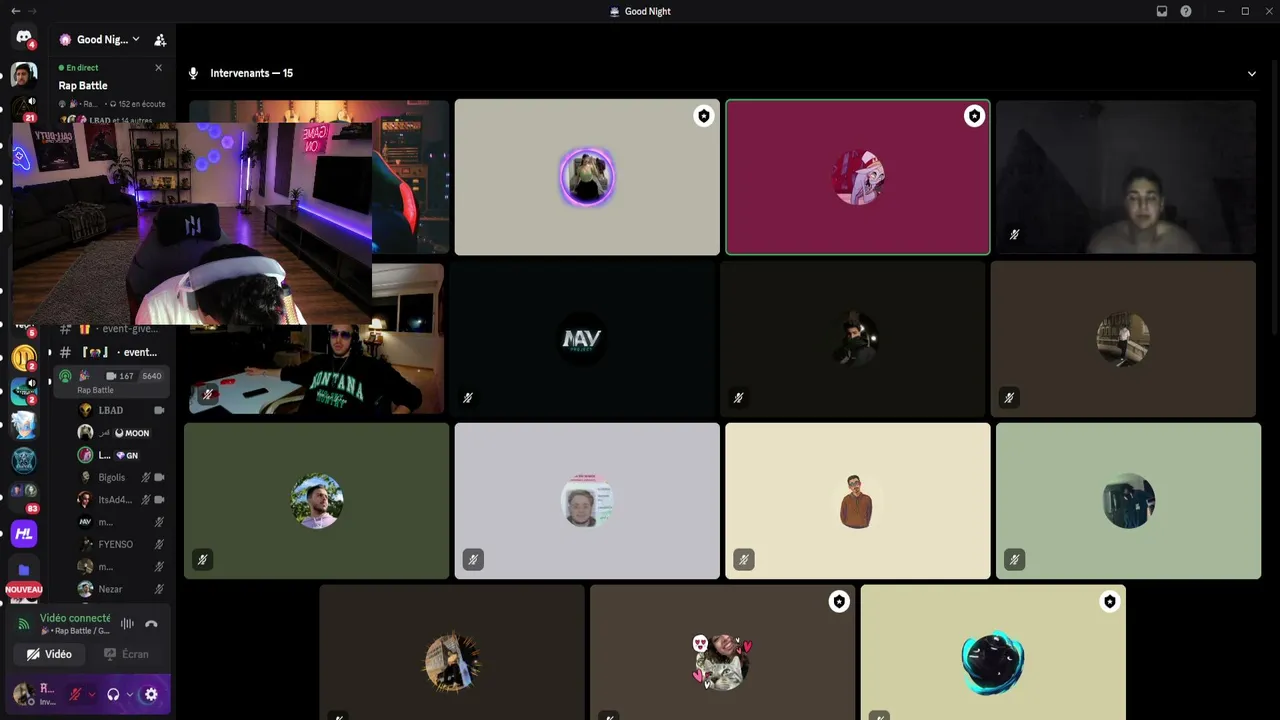Select the dark webcam speaker tile
1280x720 pixels.
(x=1126, y=177)
